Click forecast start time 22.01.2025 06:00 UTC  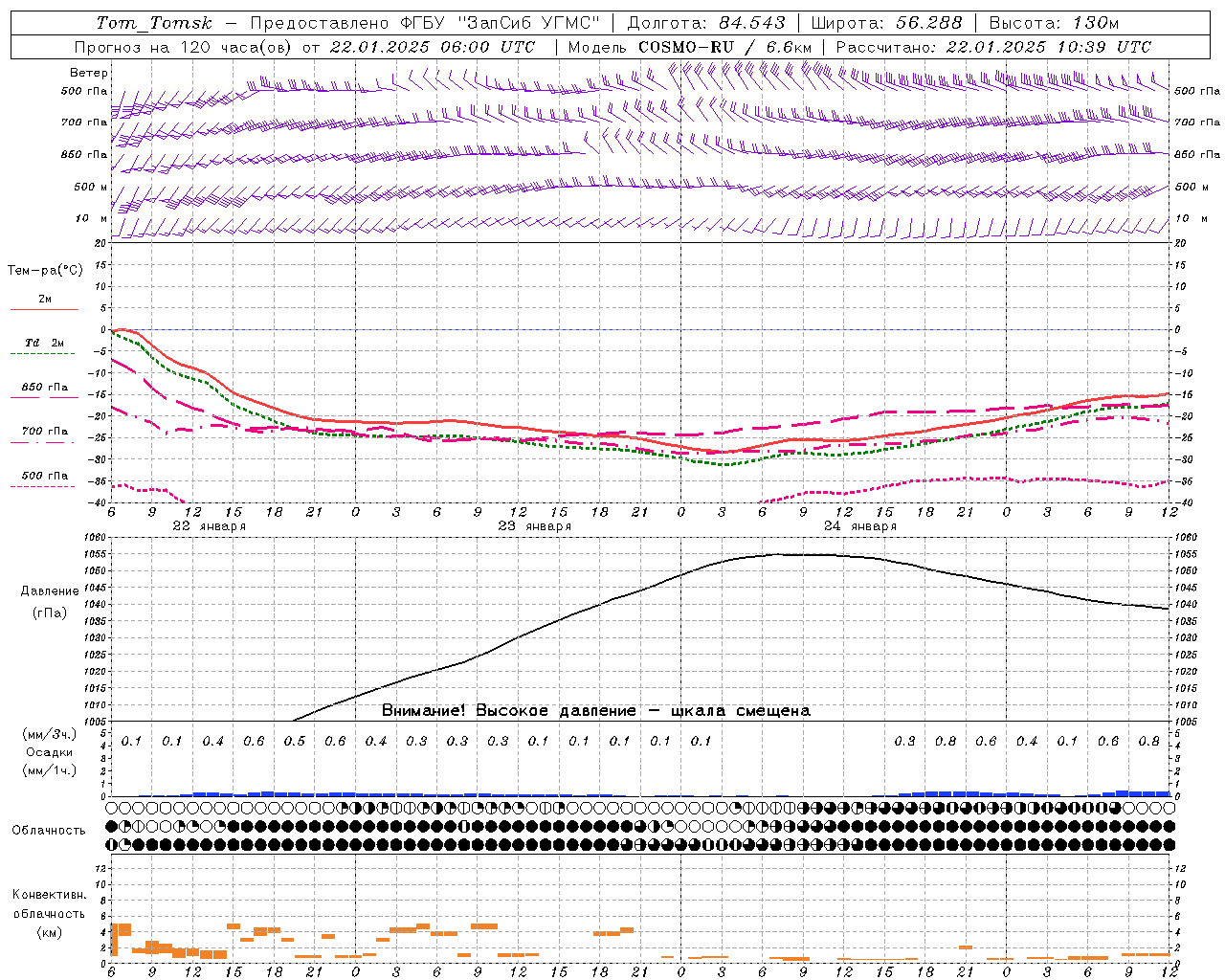pyautogui.click(x=433, y=47)
